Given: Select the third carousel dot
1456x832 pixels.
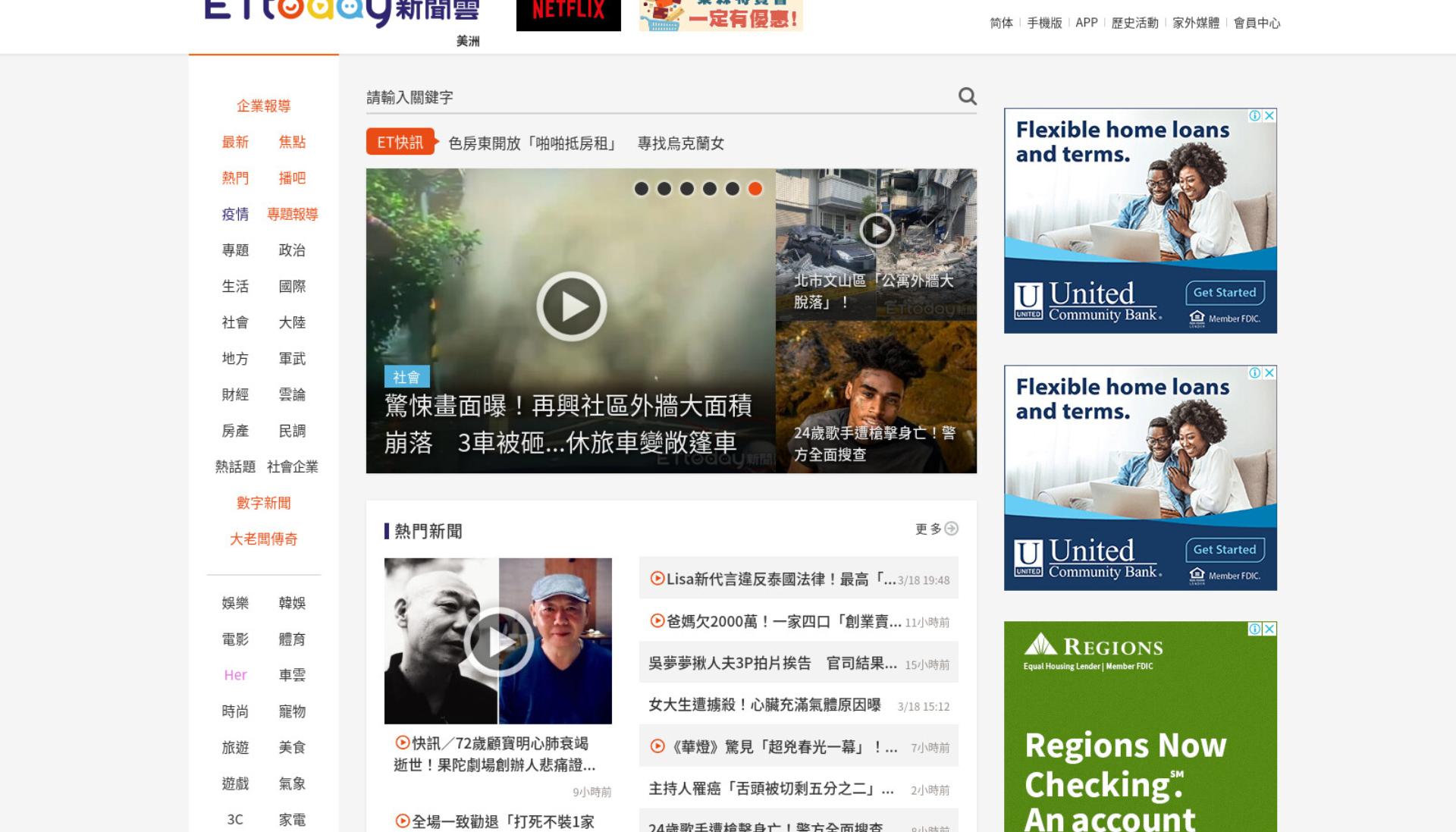Looking at the screenshot, I should coord(686,189).
